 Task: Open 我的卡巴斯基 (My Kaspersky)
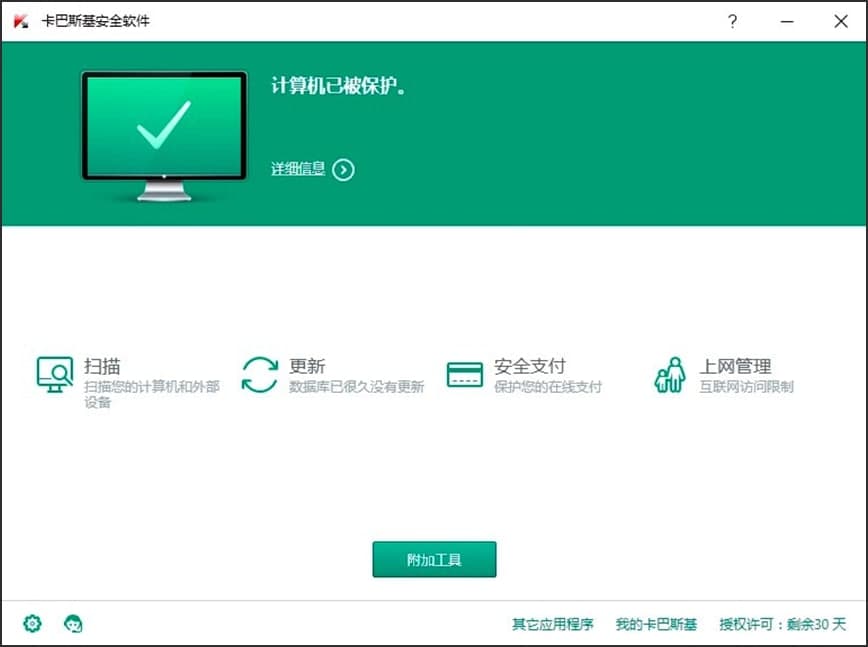(657, 623)
